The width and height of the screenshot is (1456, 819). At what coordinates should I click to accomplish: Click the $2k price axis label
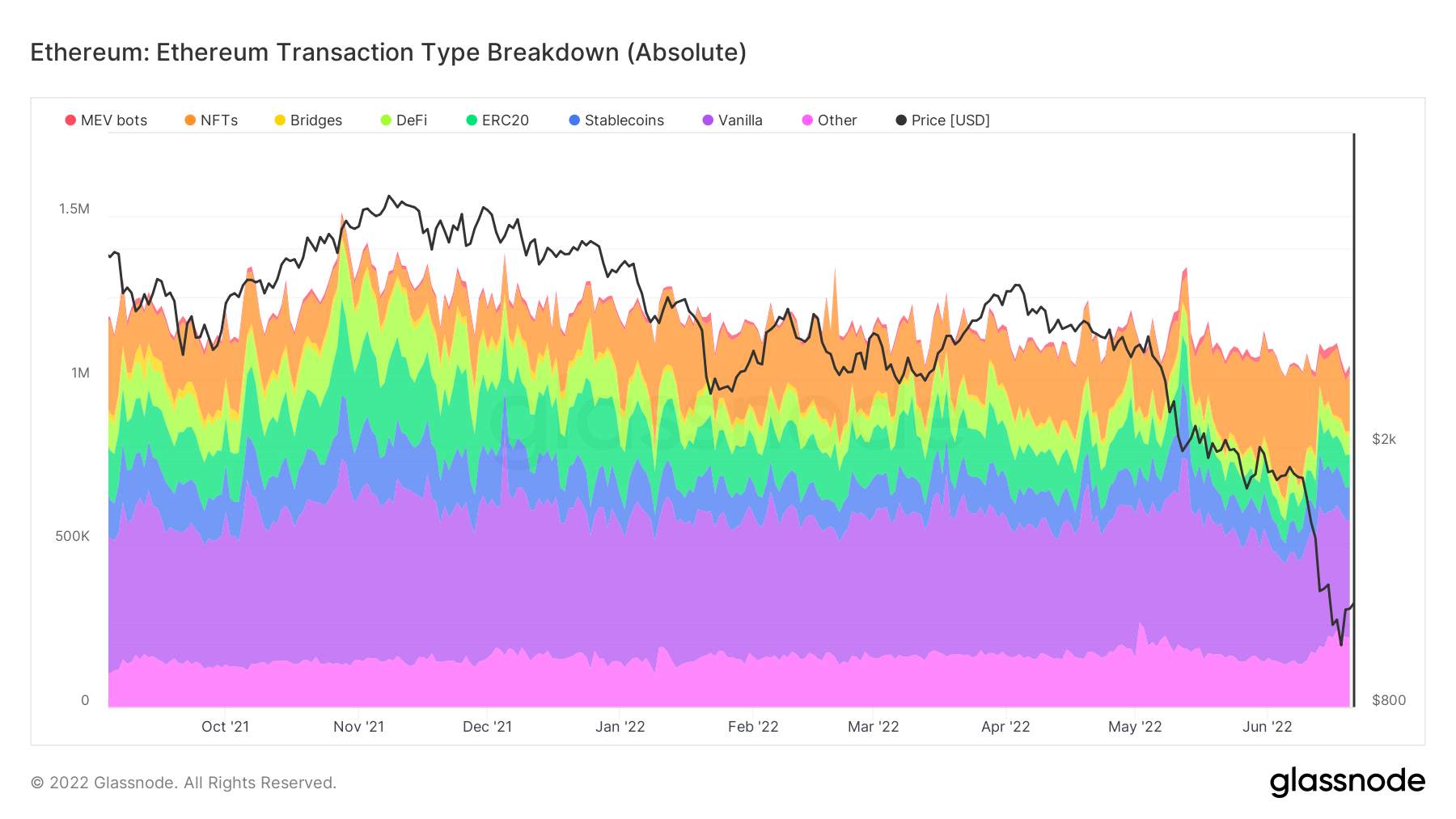(x=1384, y=439)
